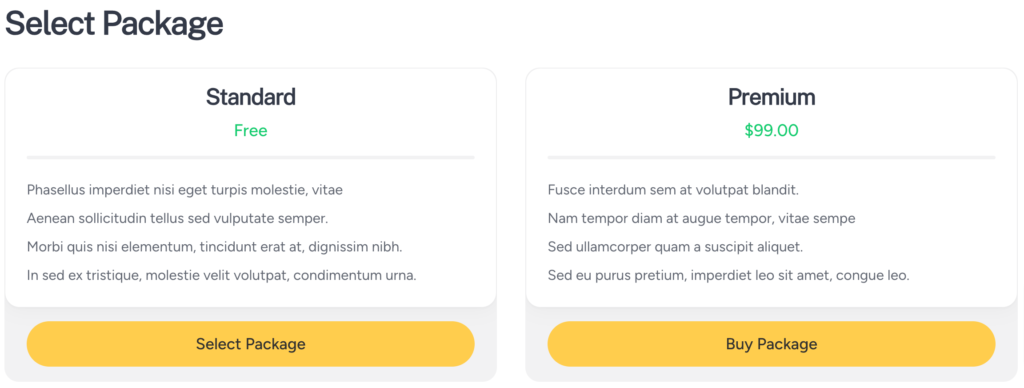Select the Premium plan title
The width and height of the screenshot is (1024, 388).
point(771,97)
